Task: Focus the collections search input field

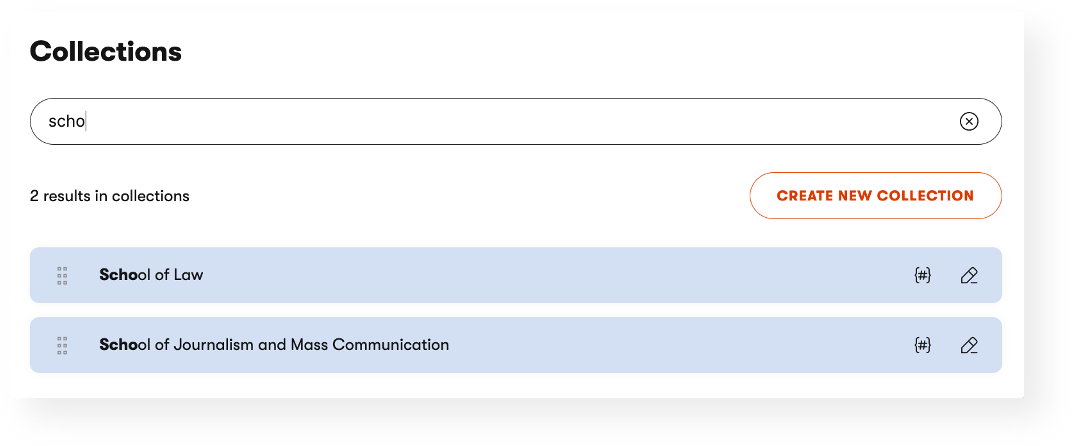Action: point(500,122)
